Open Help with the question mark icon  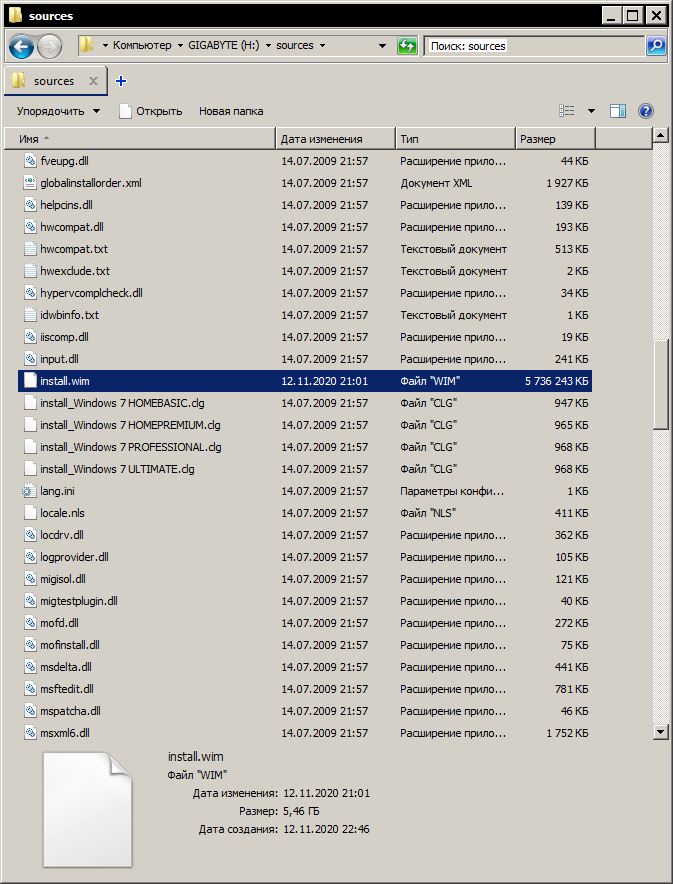pyautogui.click(x=646, y=111)
